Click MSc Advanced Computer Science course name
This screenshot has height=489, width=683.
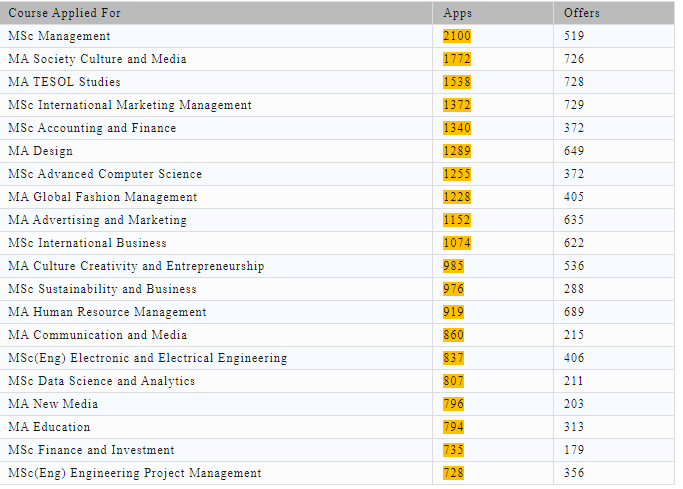[x=105, y=174]
